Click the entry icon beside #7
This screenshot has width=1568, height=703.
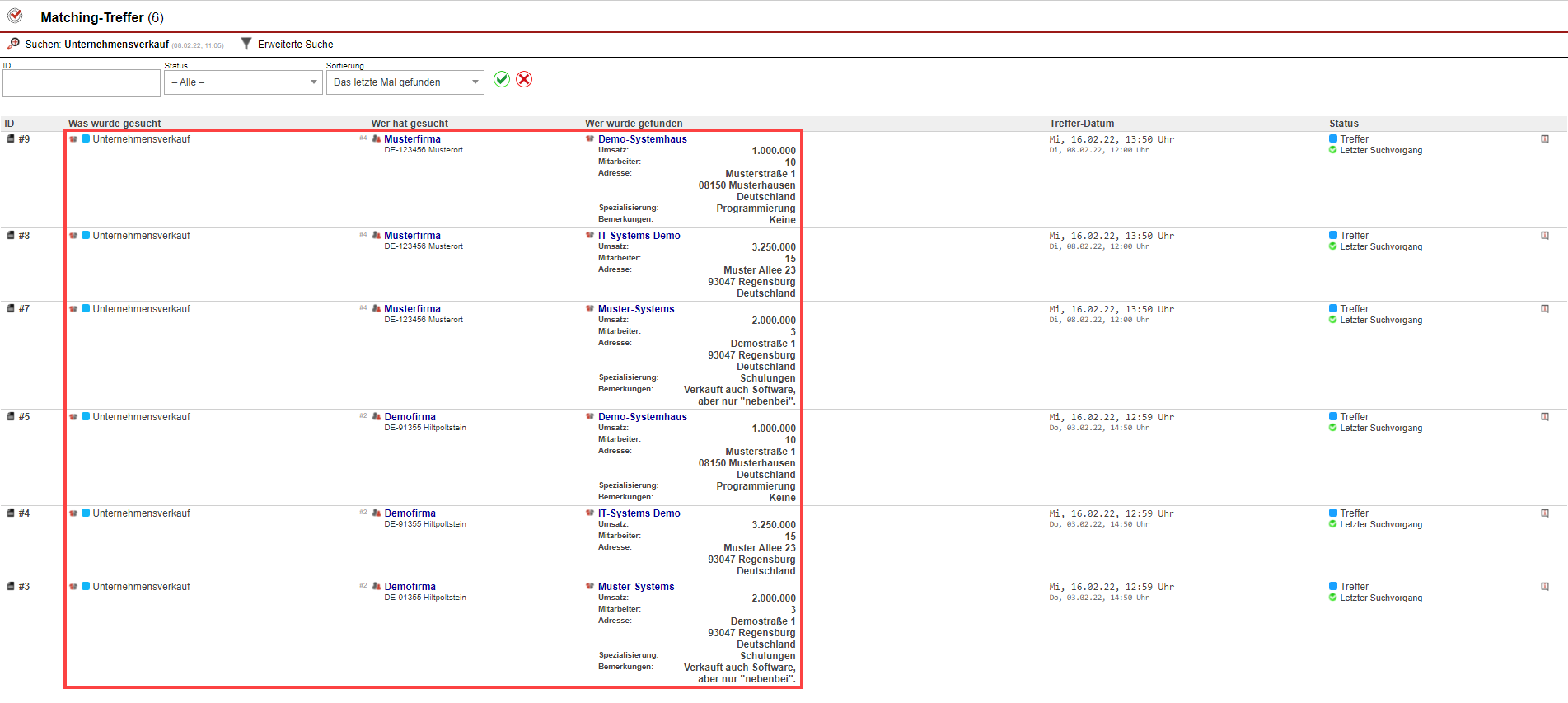coord(11,309)
